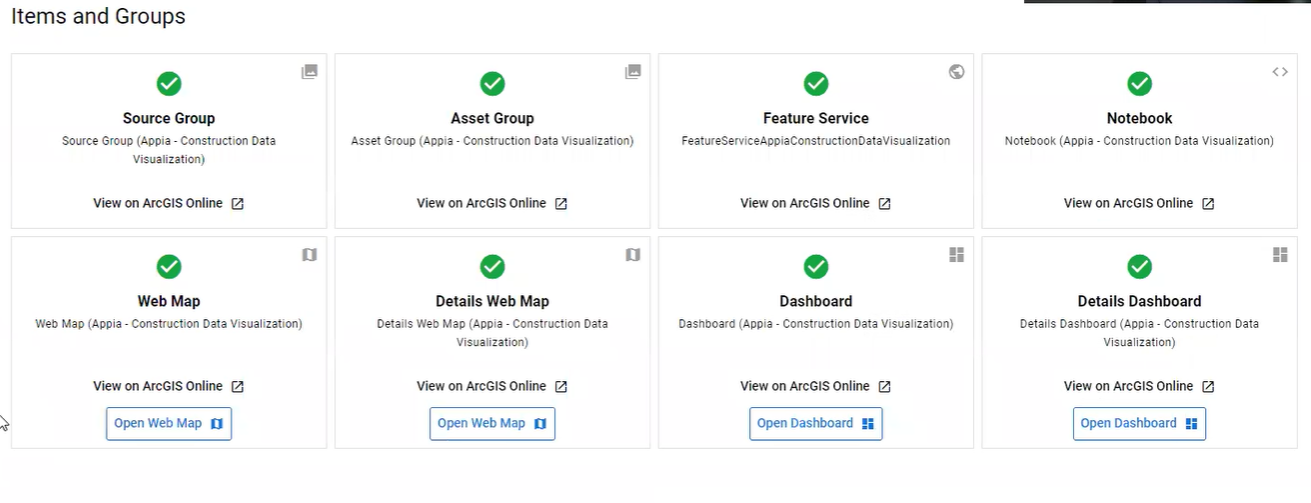The height and width of the screenshot is (503, 1311).
Task: Click the globe icon on Feature Service card
Action: [957, 72]
